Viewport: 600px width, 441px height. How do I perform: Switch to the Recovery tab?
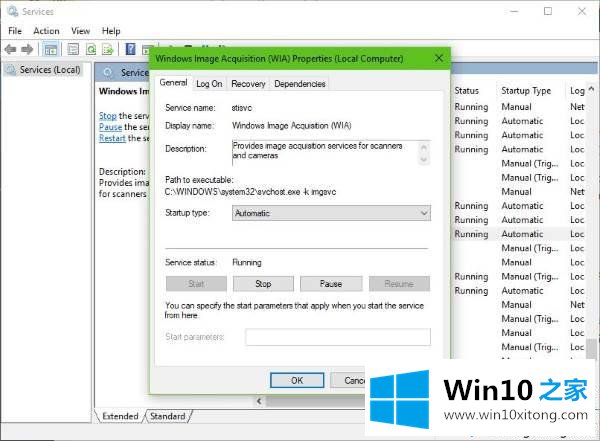point(248,84)
